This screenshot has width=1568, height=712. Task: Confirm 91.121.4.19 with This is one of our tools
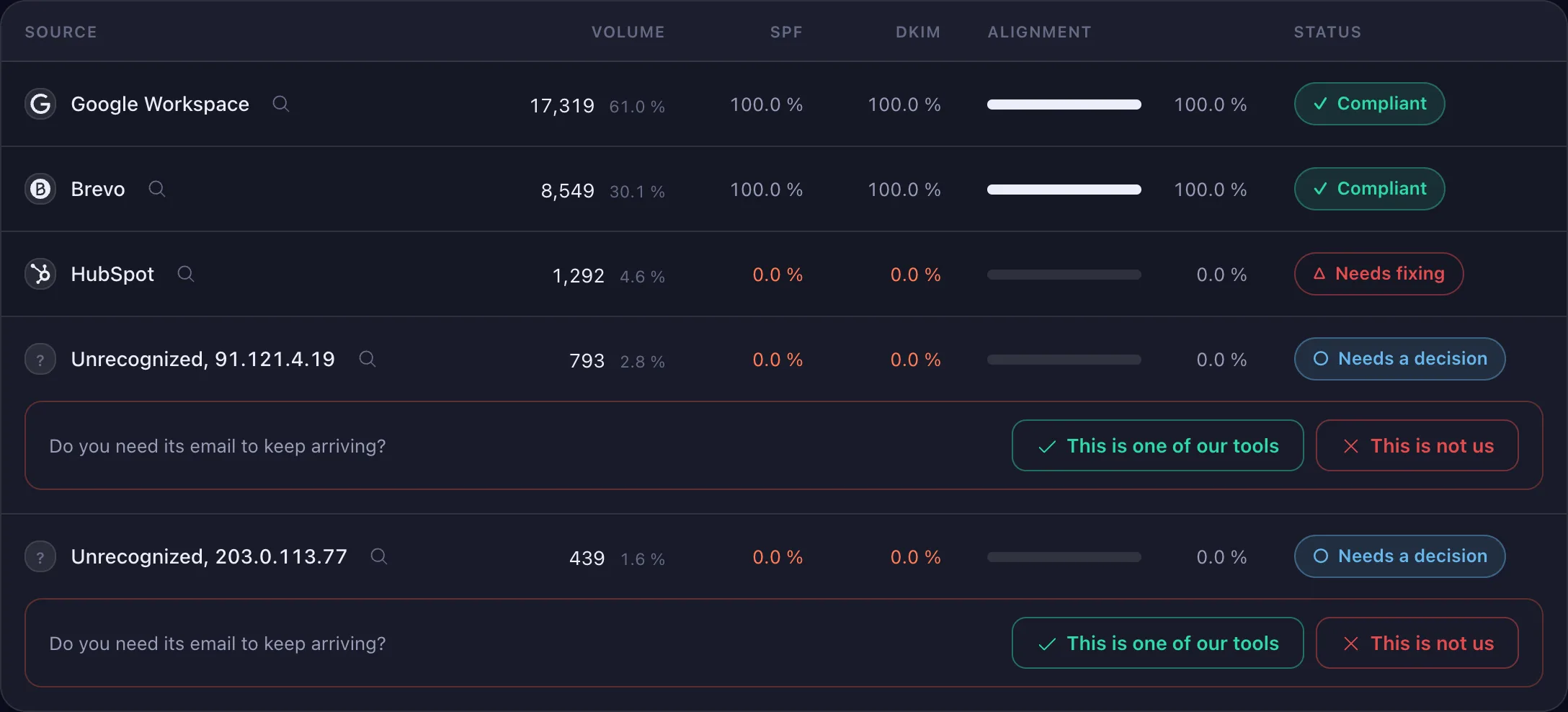point(1158,445)
